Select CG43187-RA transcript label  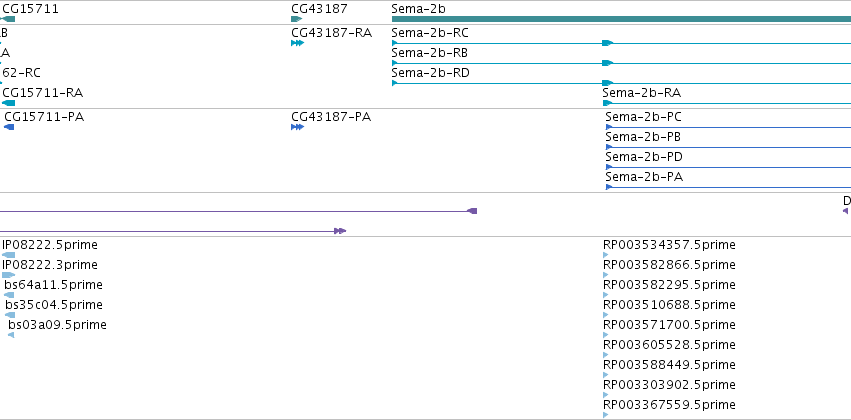(x=332, y=33)
